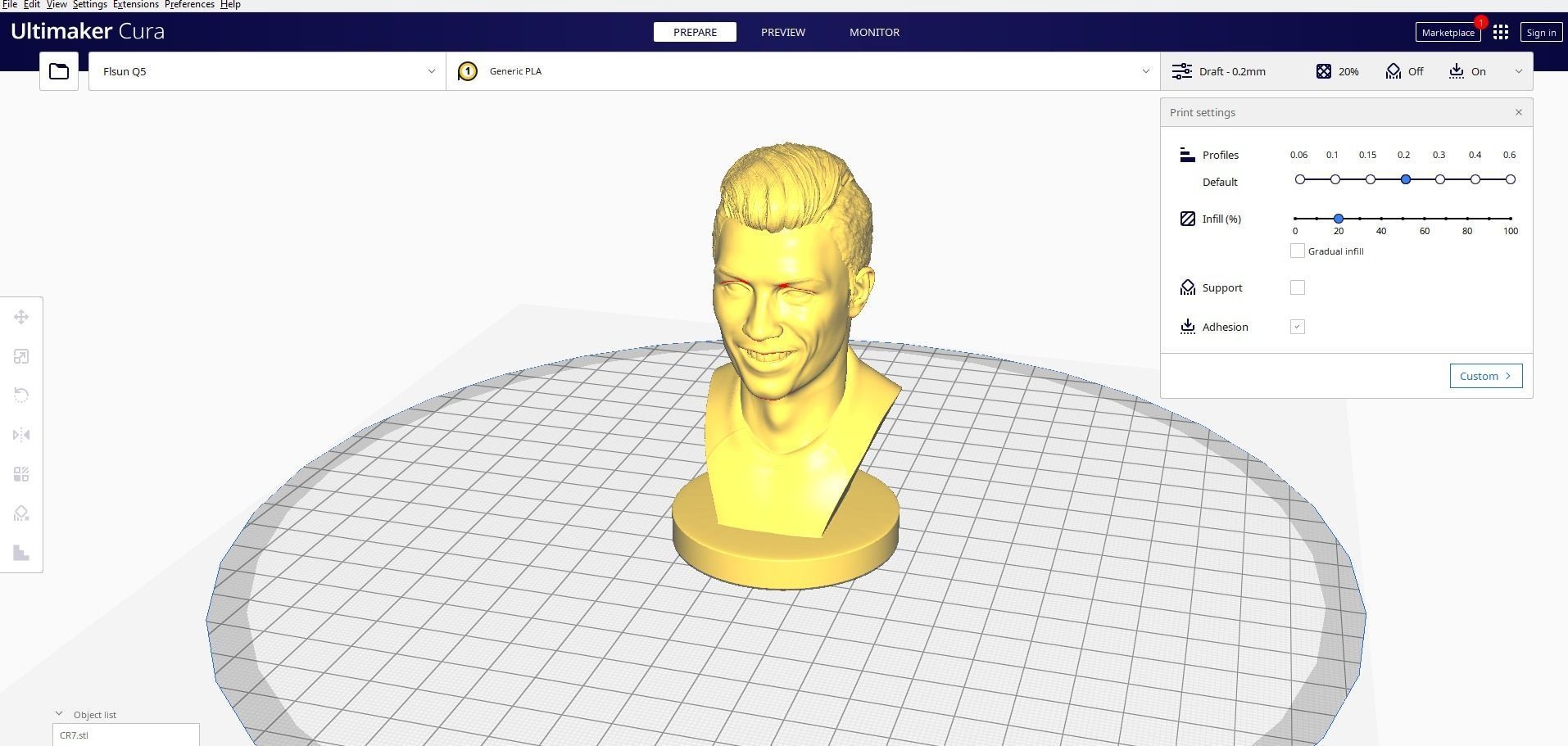Click the Sign in button
Viewport: 1568px width, 746px height.
click(x=1541, y=33)
